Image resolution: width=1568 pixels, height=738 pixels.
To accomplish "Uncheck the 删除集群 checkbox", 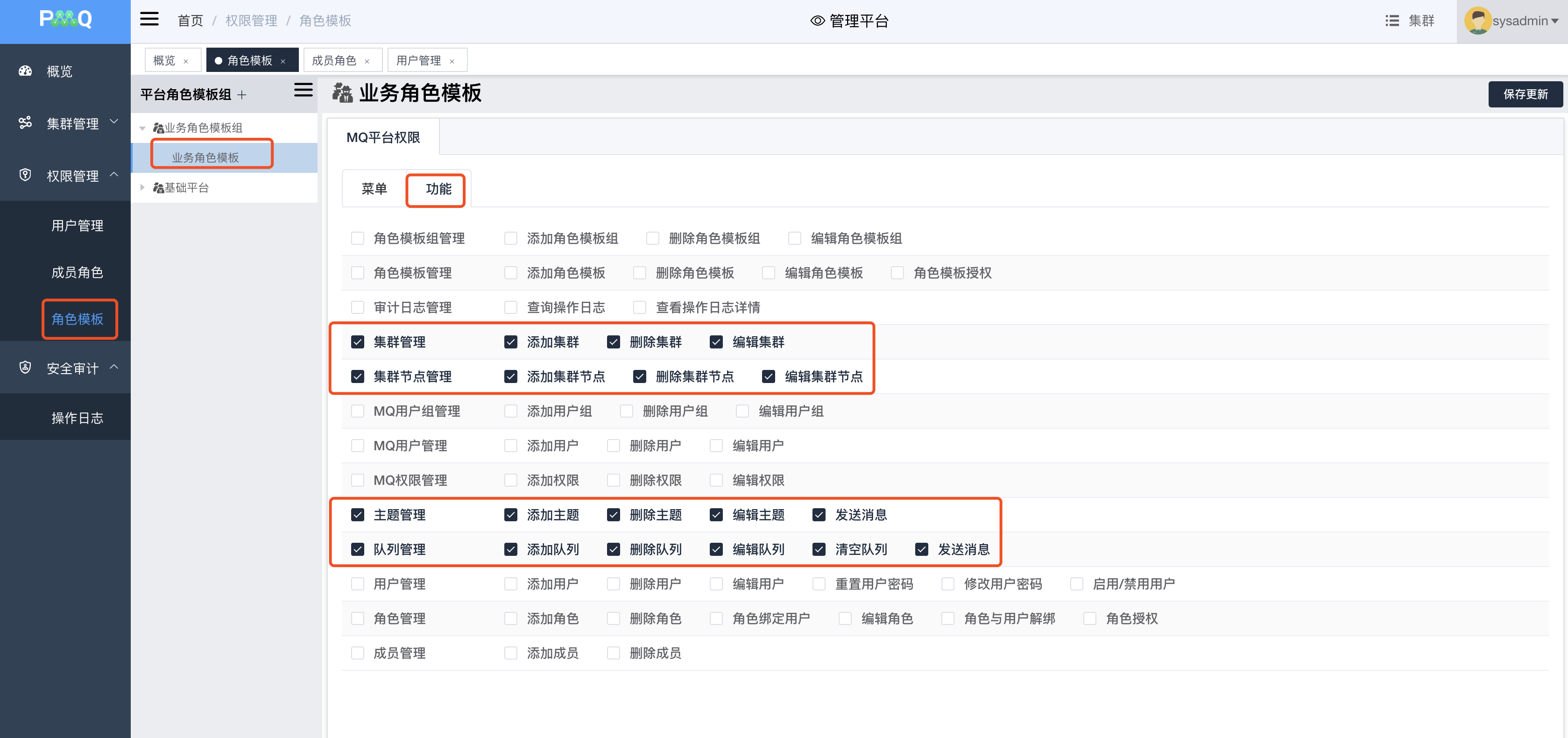I will point(613,342).
